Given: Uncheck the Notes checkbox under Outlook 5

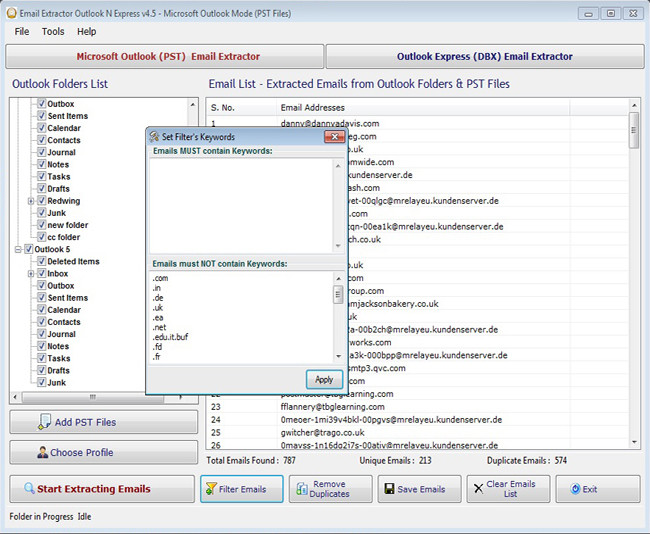Looking at the screenshot, I should (41, 346).
